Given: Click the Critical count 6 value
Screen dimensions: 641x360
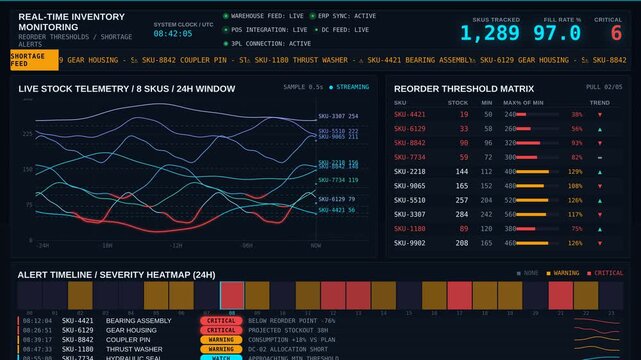Looking at the screenshot, I should tap(616, 33).
